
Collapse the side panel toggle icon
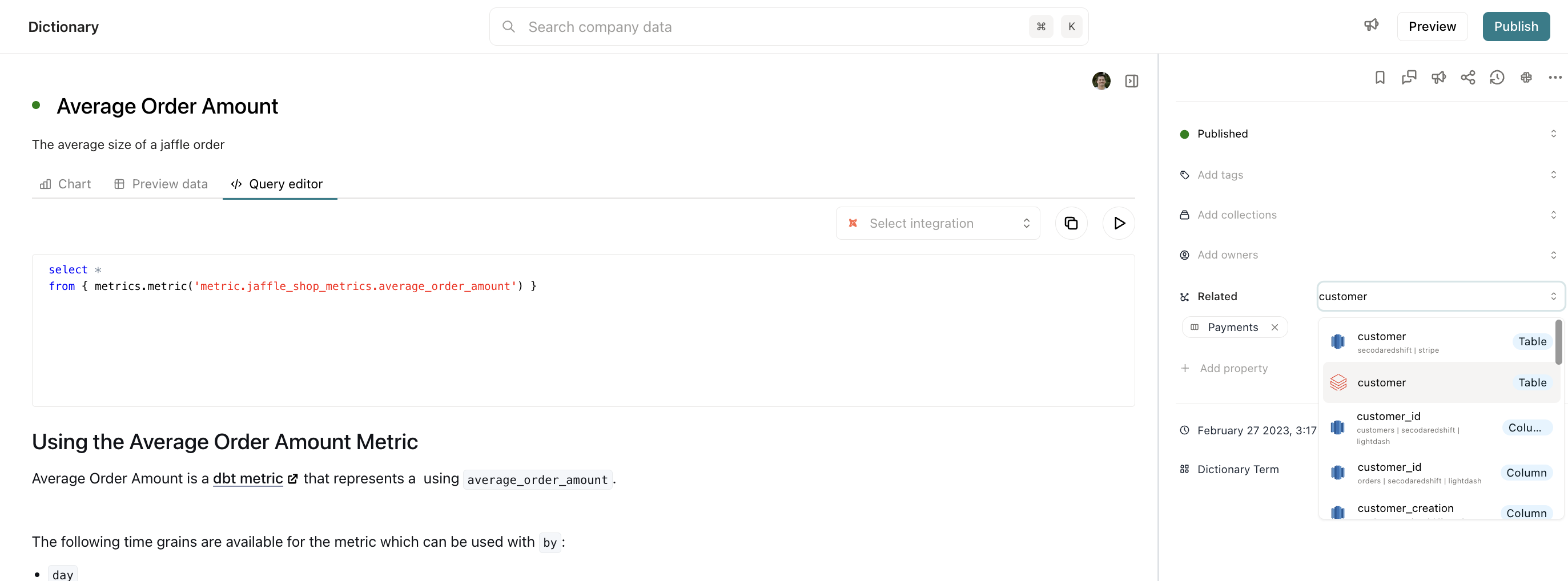coord(1131,81)
